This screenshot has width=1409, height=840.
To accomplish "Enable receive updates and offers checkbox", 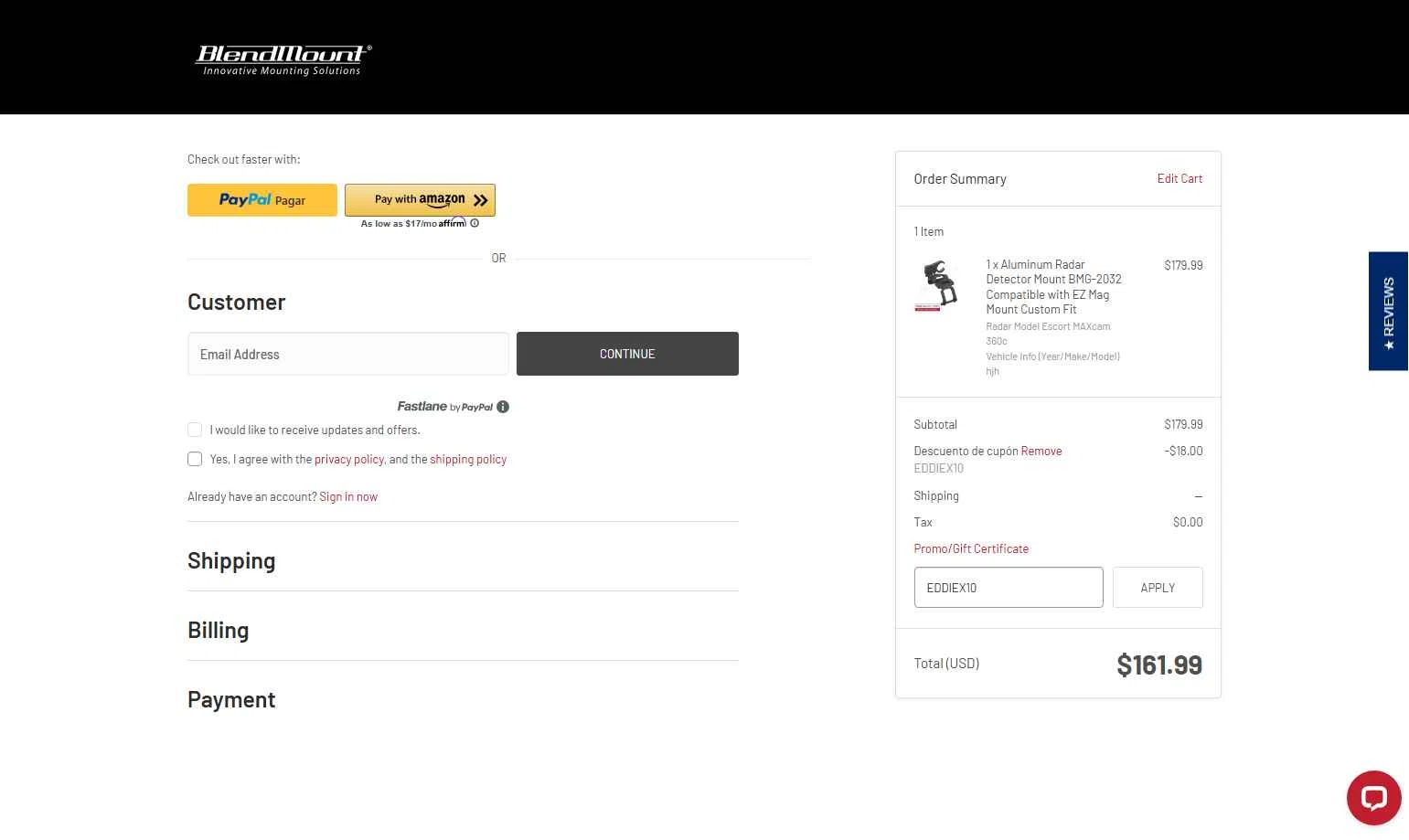I will click(x=195, y=430).
